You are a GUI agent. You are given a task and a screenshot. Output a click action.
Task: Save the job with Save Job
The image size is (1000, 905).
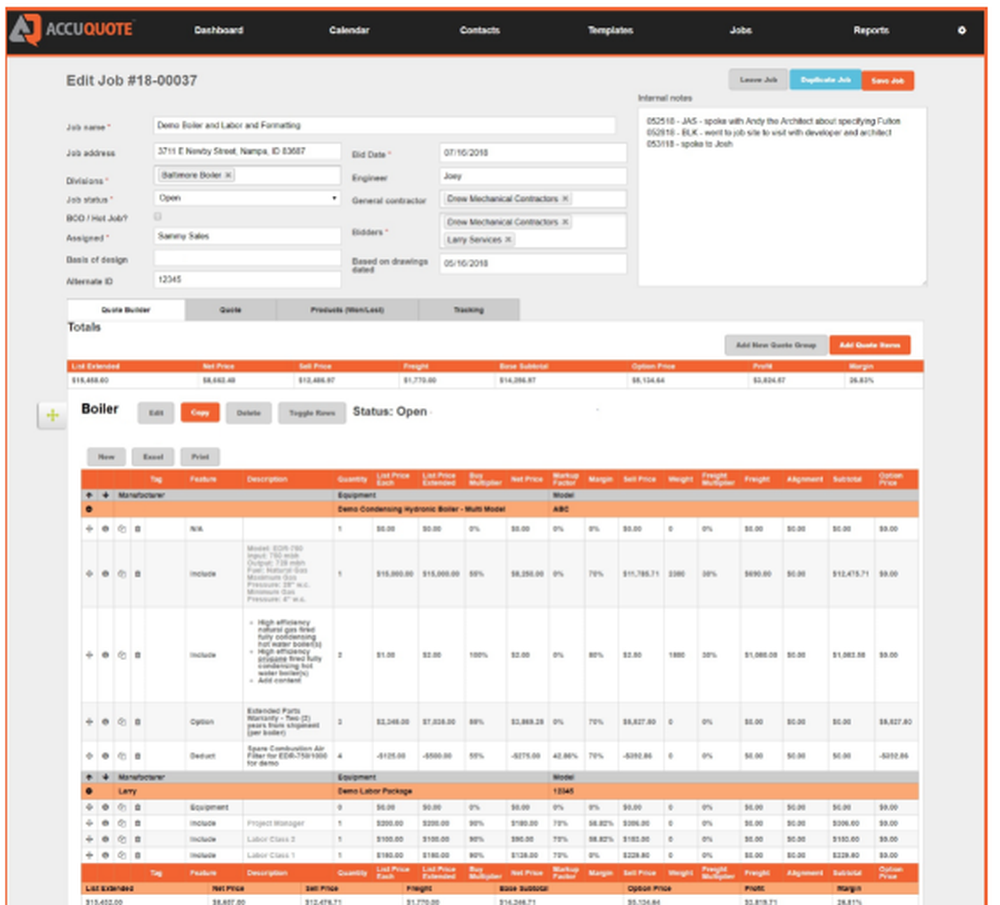[888, 80]
